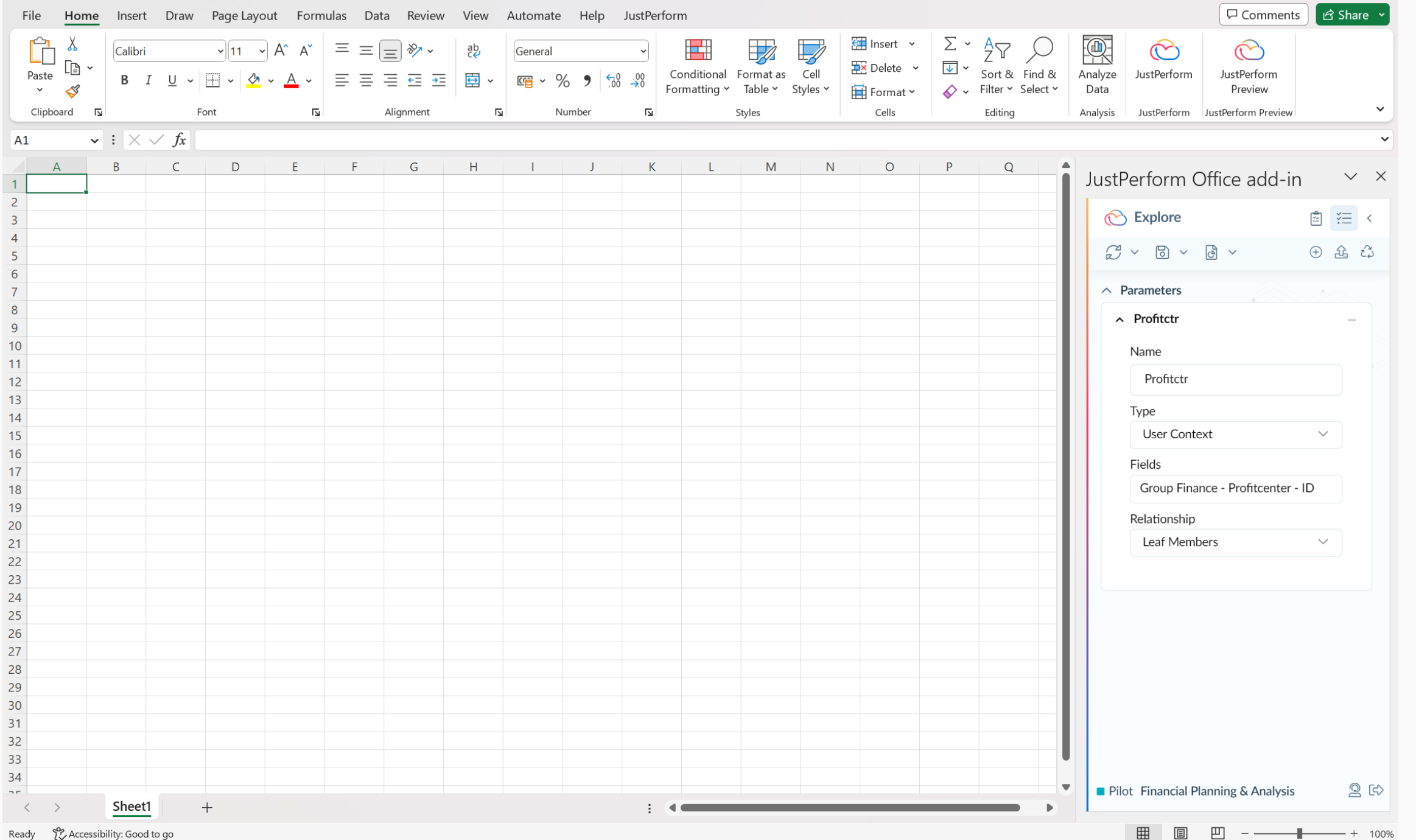Click the Add (plus) icon in Explore toolbar

[x=1316, y=252]
